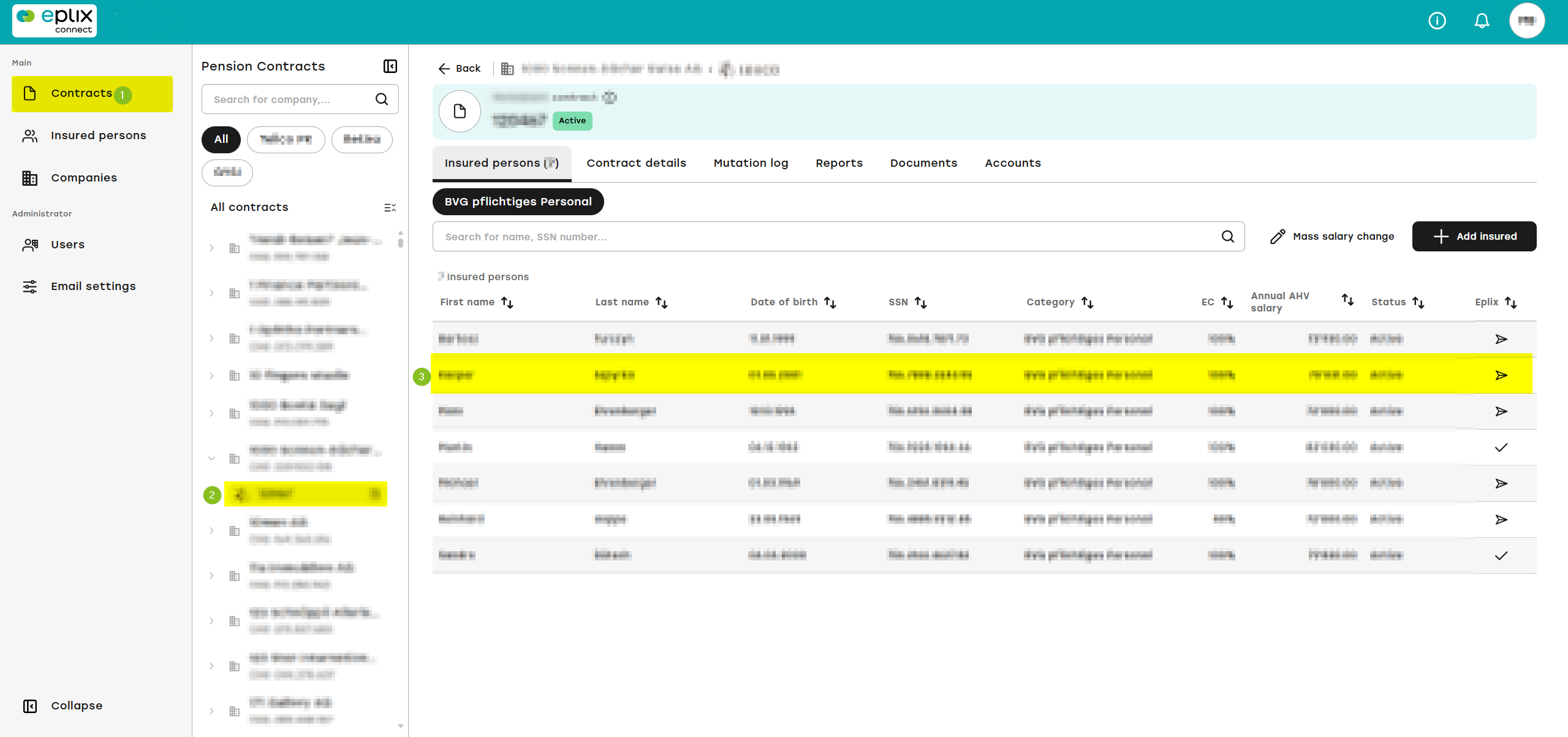Switch to the Contract details tab
Image resolution: width=1568 pixels, height=737 pixels.
636,163
